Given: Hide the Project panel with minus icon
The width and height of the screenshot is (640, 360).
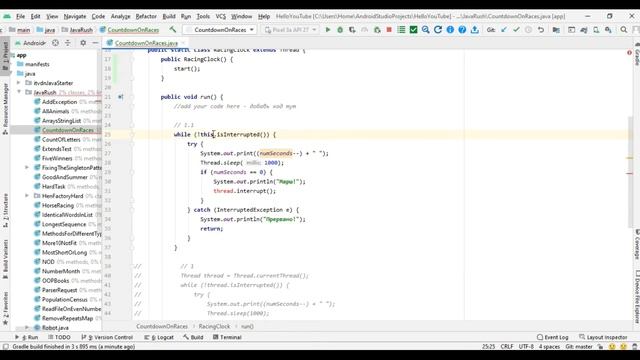Looking at the screenshot, I should click(x=95, y=43).
